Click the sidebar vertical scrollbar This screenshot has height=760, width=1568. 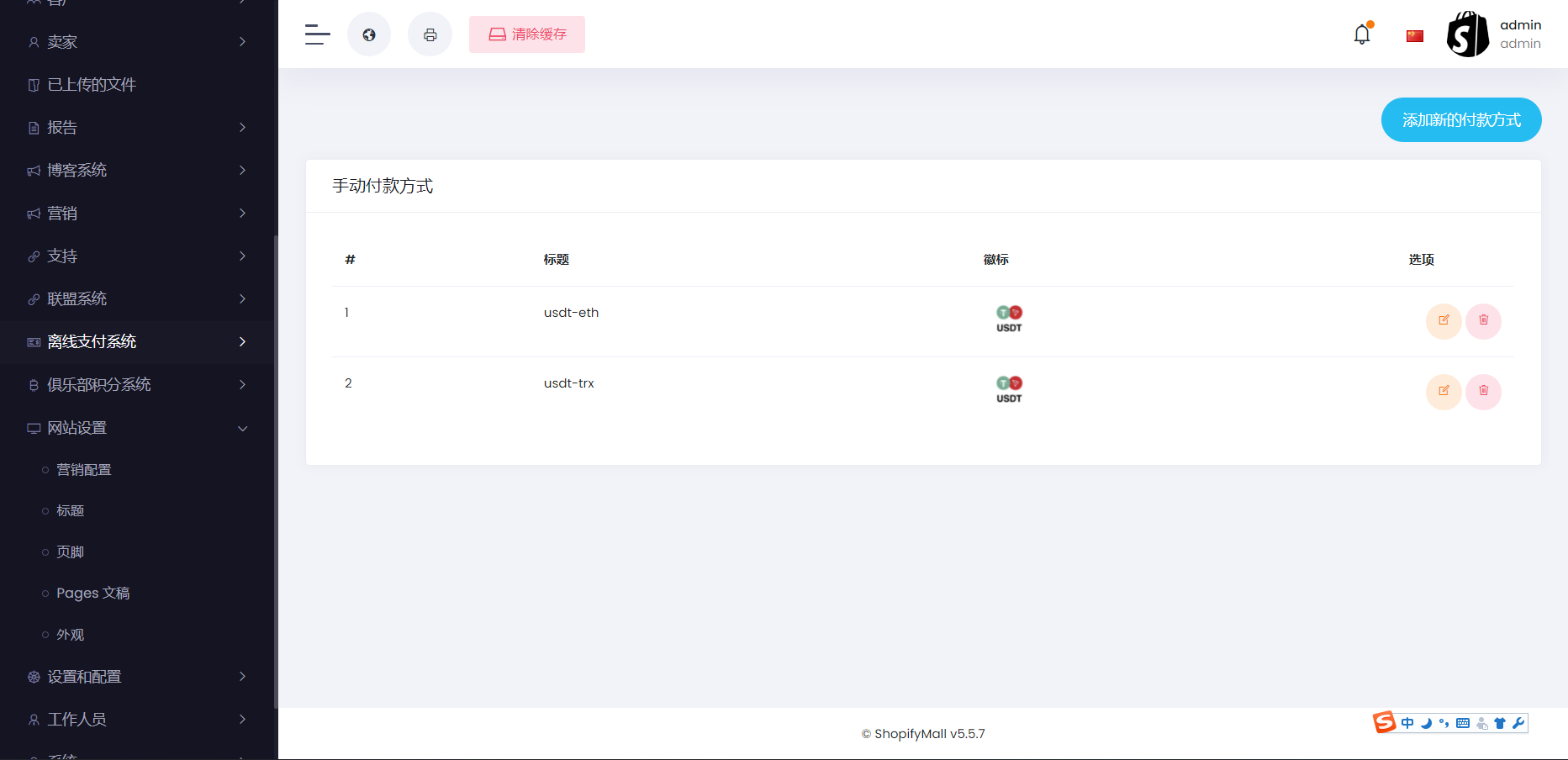click(x=276, y=471)
